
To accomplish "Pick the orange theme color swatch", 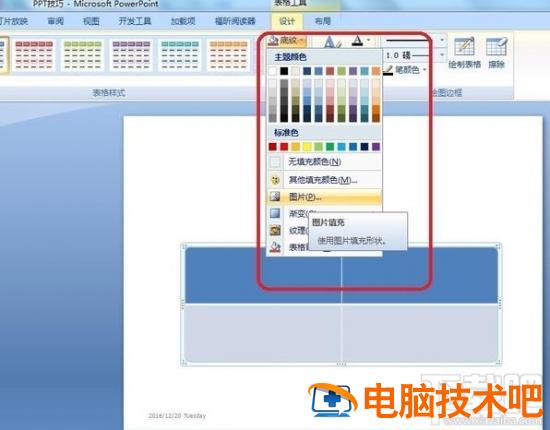I will point(376,71).
